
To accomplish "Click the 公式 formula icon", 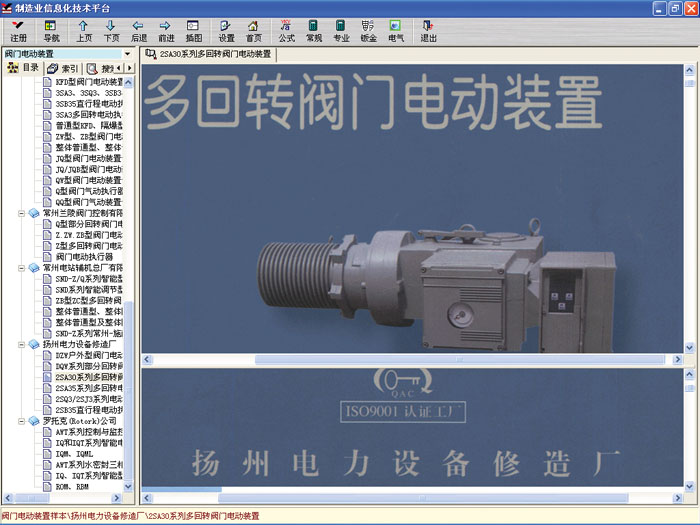I will tap(286, 29).
